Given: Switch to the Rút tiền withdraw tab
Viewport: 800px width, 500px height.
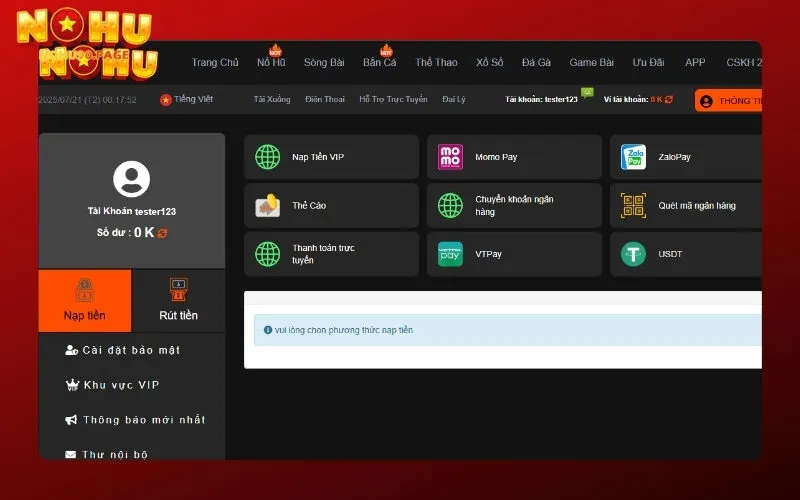Looking at the screenshot, I should [x=178, y=301].
